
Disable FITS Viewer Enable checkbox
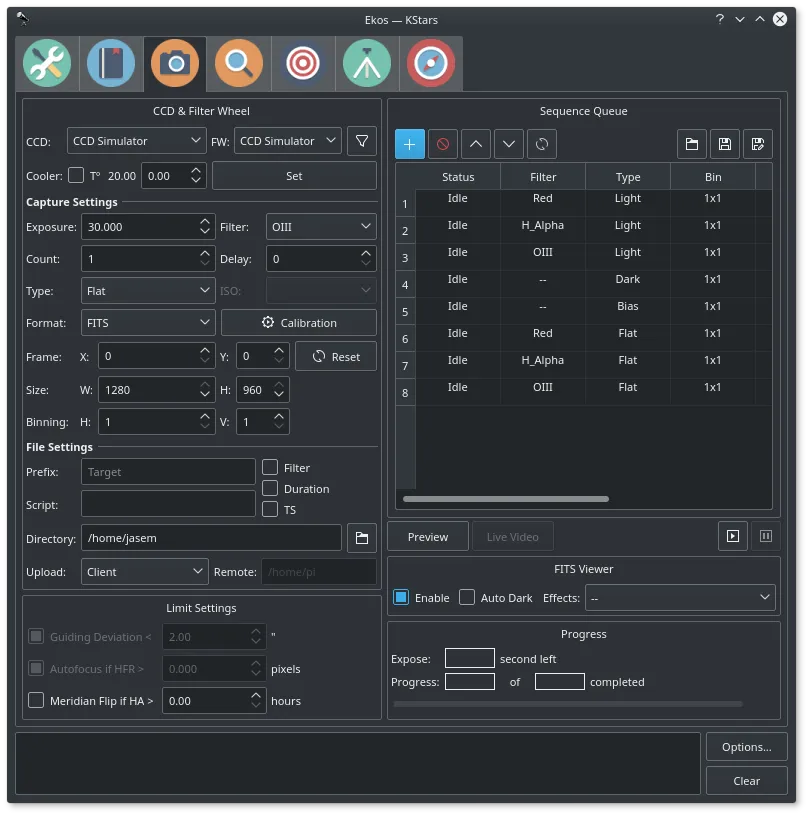pyautogui.click(x=401, y=597)
